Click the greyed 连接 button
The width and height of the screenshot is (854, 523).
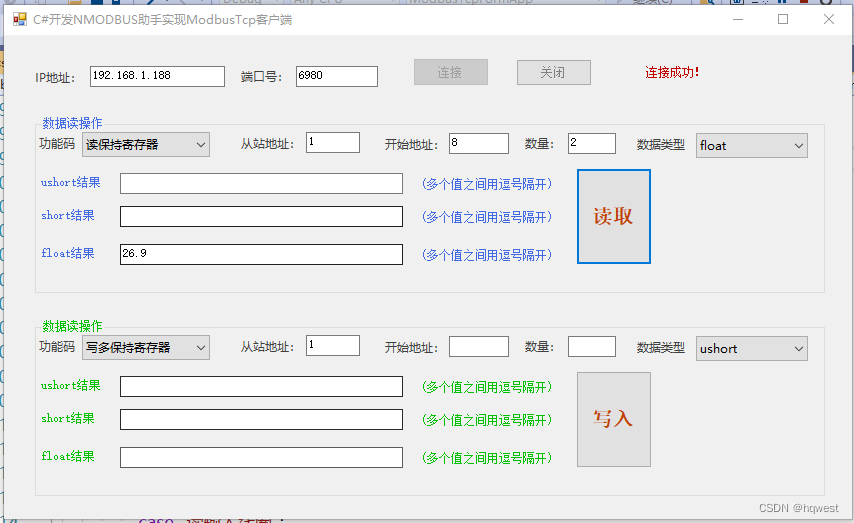(x=450, y=72)
